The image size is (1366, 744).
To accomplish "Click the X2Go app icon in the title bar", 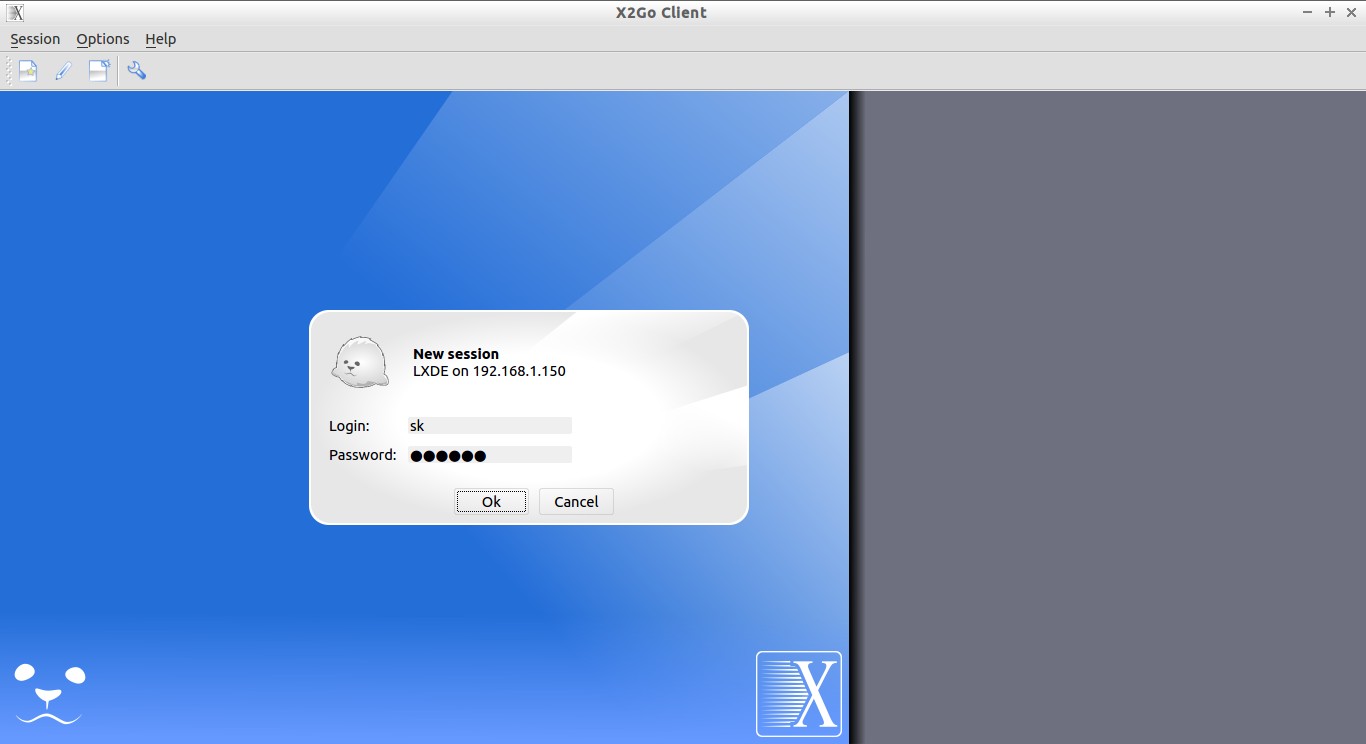I will coord(15,12).
